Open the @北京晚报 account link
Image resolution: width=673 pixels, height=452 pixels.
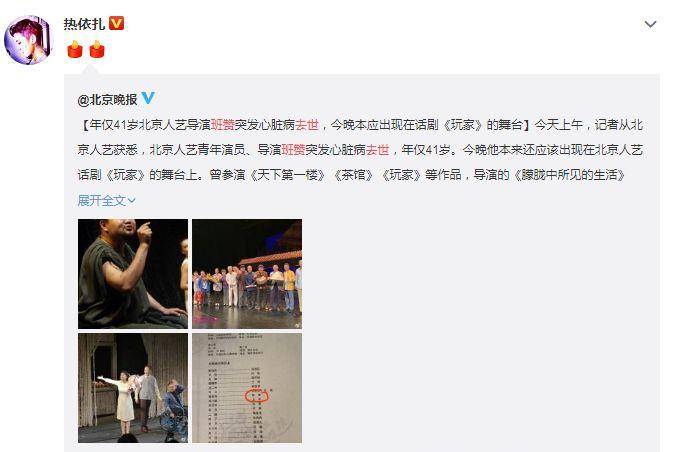(x=107, y=100)
